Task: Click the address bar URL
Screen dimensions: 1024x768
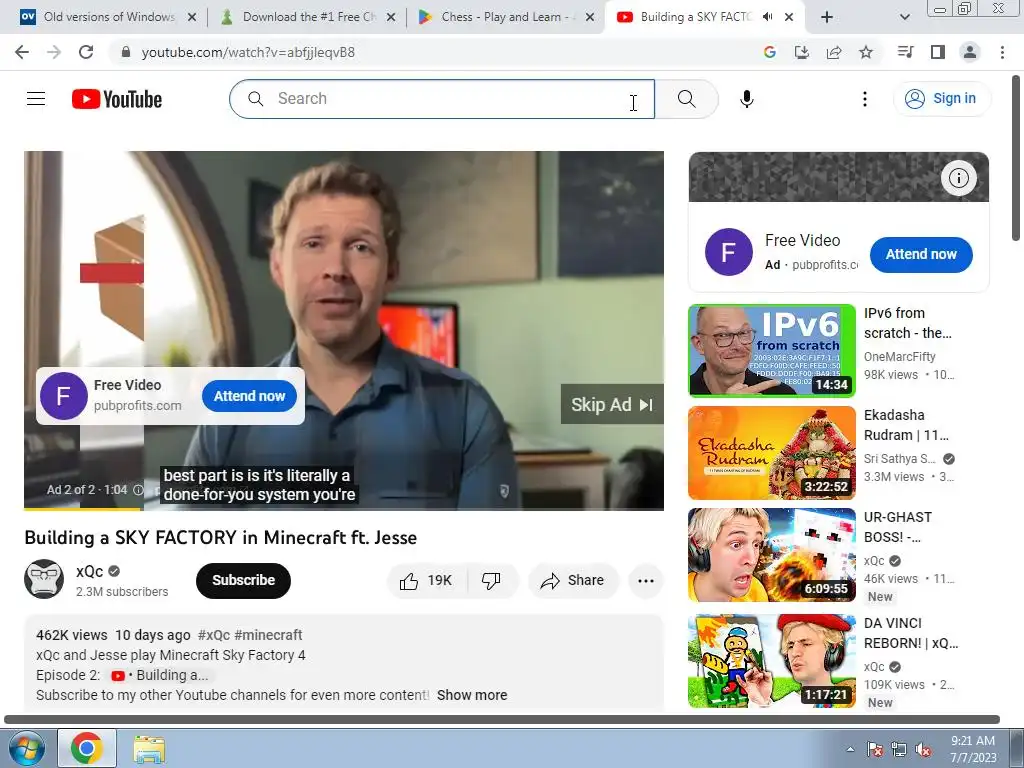Action: coord(248,52)
